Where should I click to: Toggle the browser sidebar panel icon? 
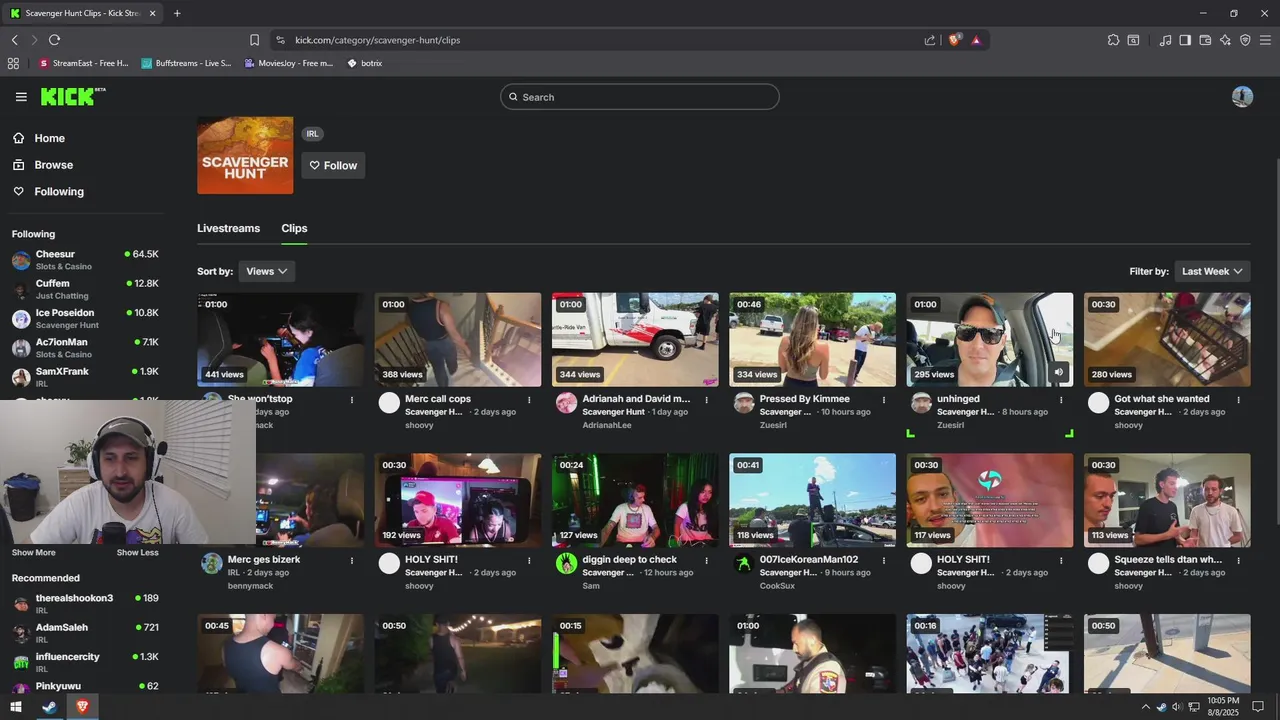click(x=1185, y=40)
